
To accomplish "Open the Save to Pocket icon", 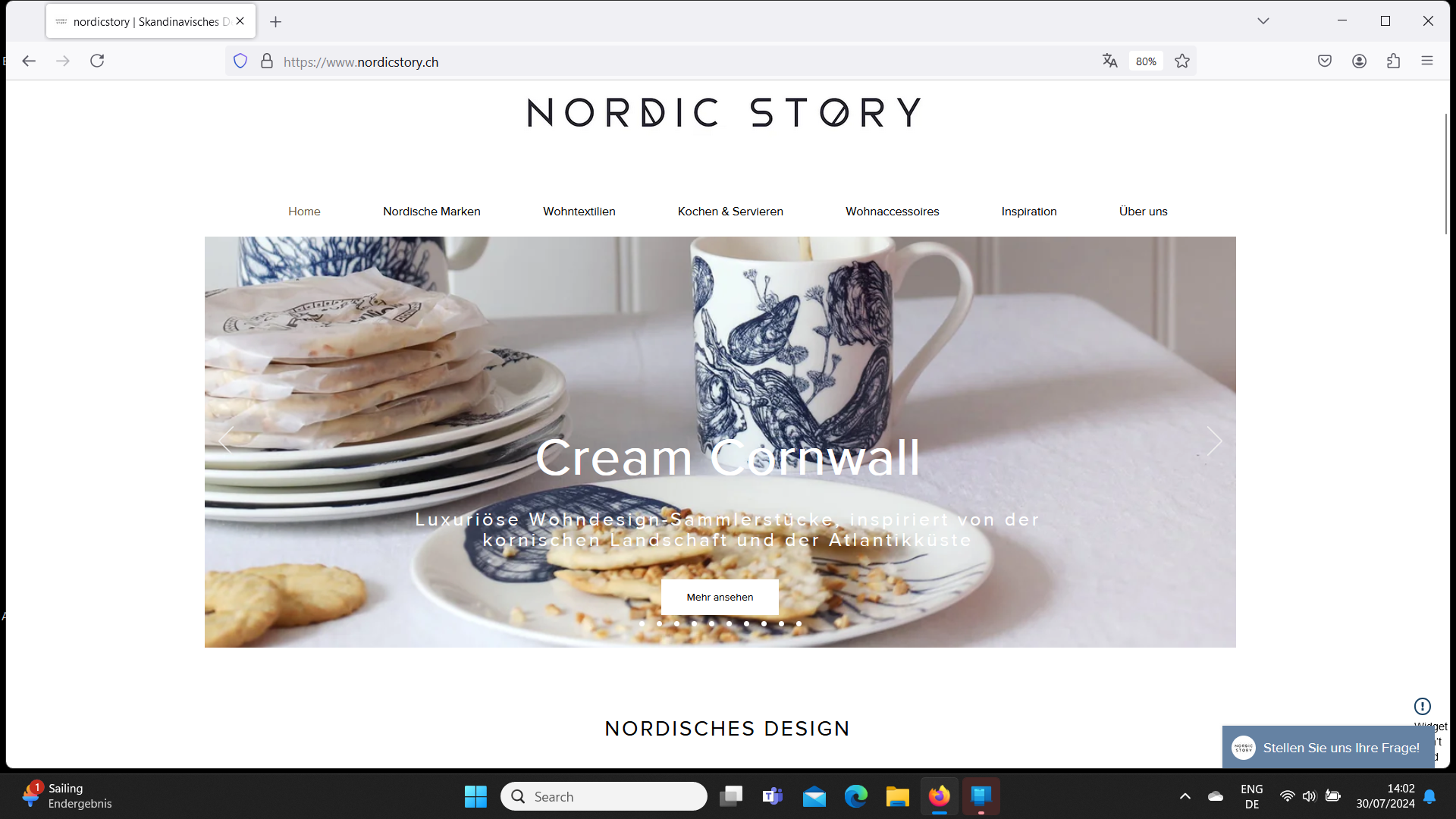I will [x=1325, y=61].
